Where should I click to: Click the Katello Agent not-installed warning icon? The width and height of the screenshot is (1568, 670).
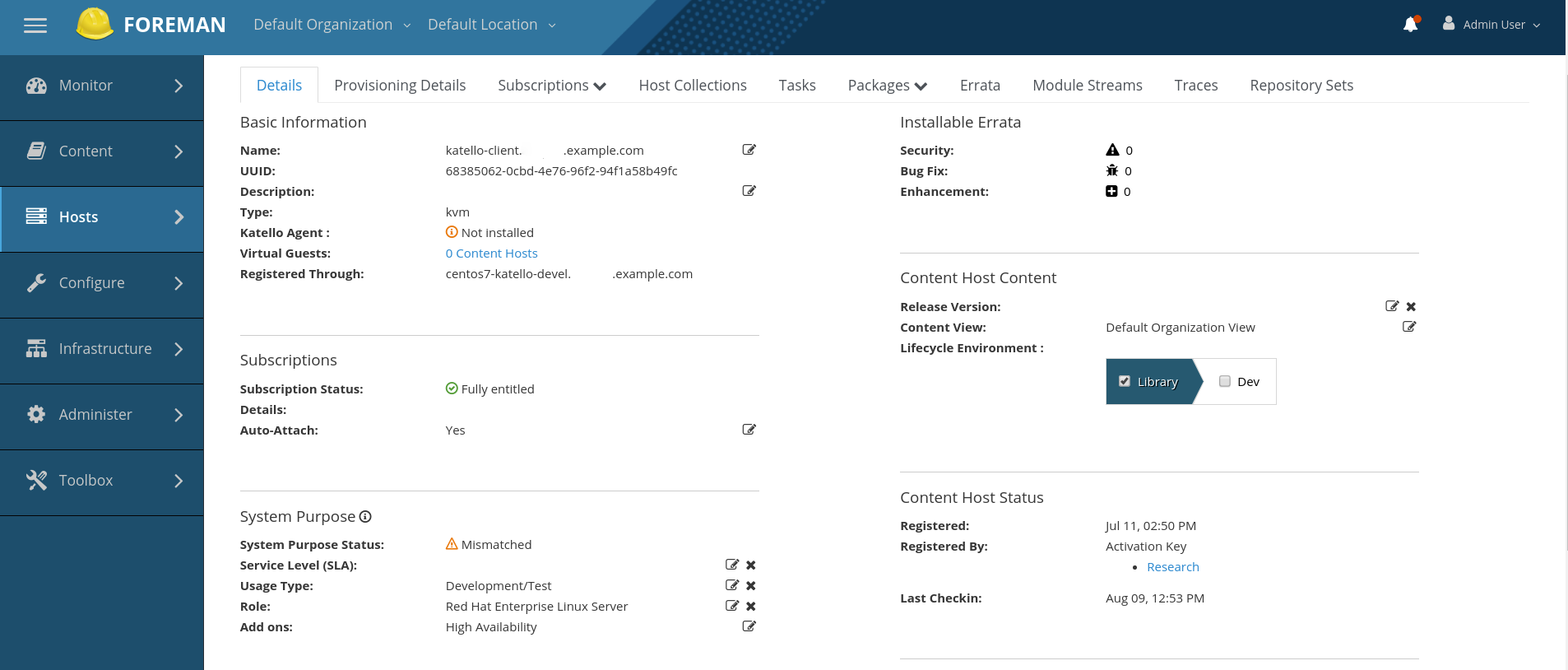coord(452,232)
